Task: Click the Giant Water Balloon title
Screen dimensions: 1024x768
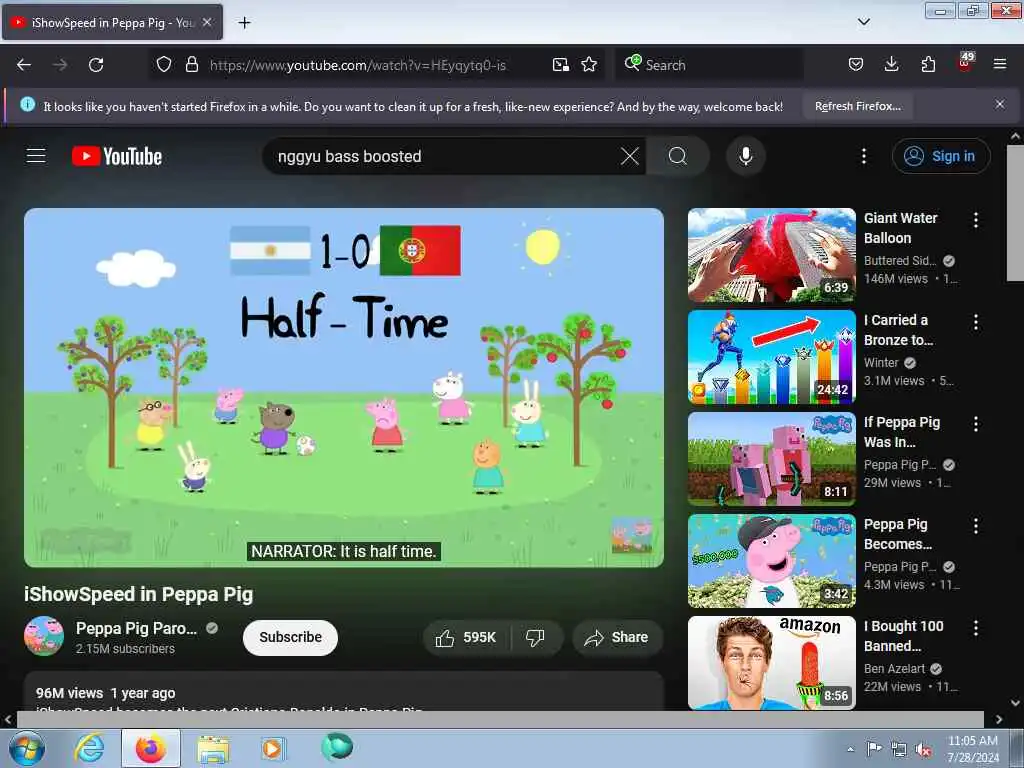Action: click(900, 228)
